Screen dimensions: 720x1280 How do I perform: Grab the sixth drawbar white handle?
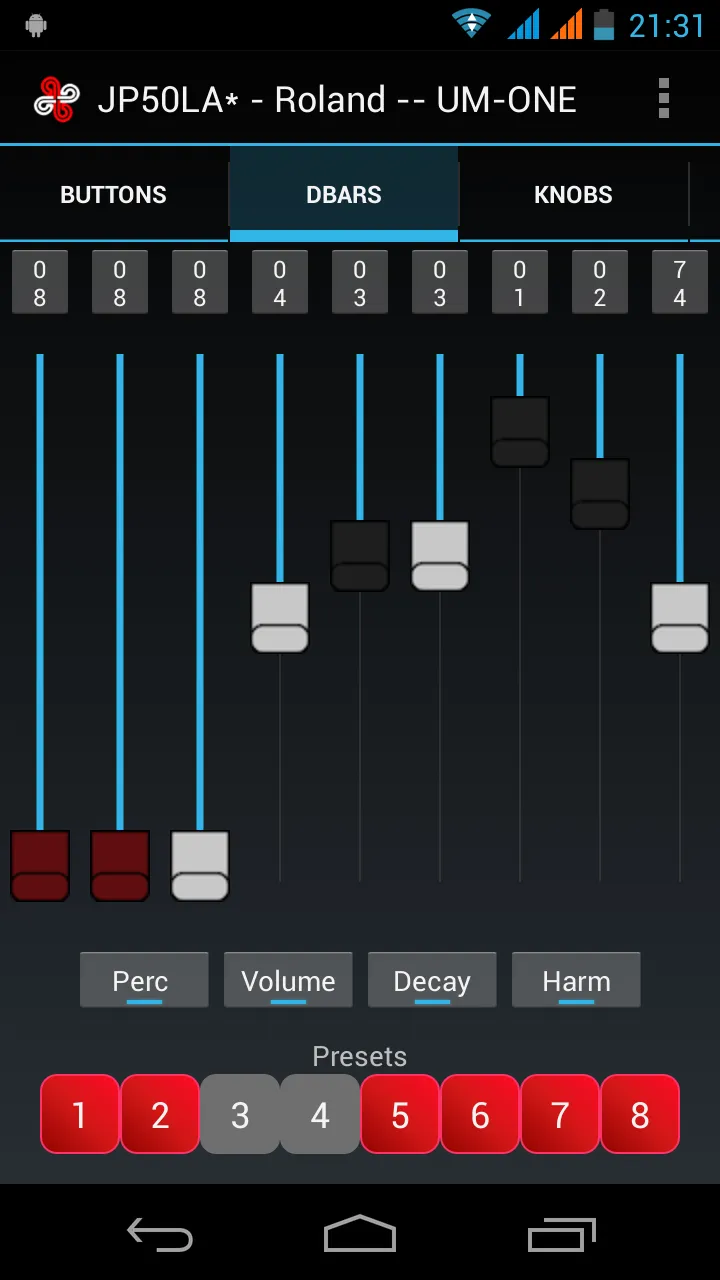440,556
